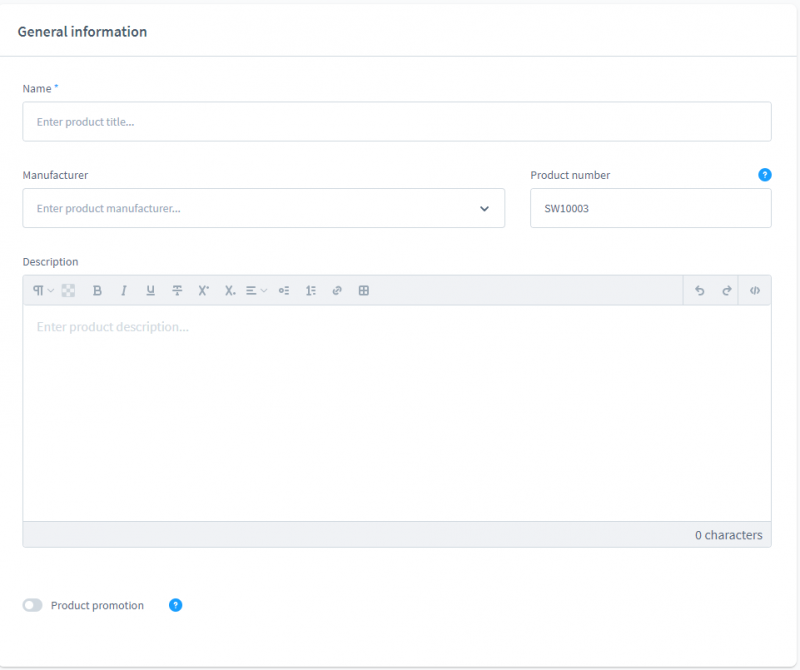
Task: Open the text alignment dropdown
Action: click(x=256, y=290)
